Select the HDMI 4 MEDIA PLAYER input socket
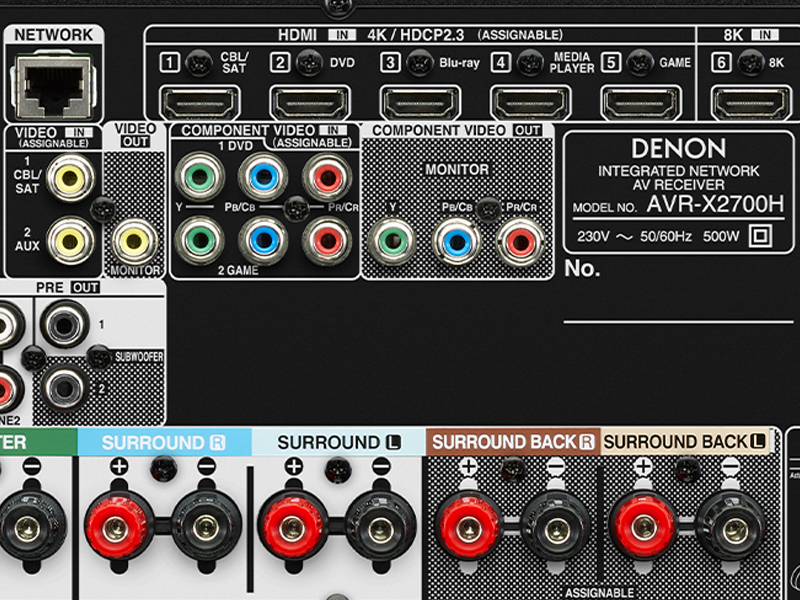Screen dimensions: 800x600 coord(531,103)
